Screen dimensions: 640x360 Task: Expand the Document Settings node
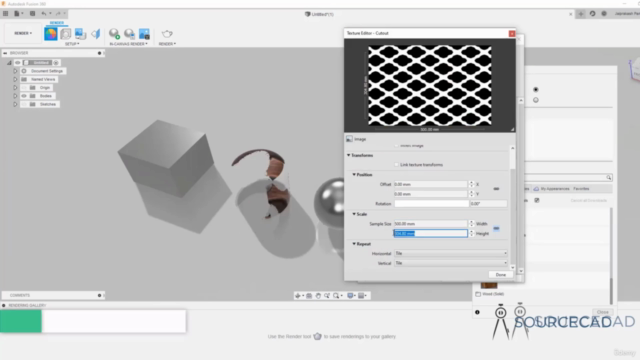pos(15,71)
